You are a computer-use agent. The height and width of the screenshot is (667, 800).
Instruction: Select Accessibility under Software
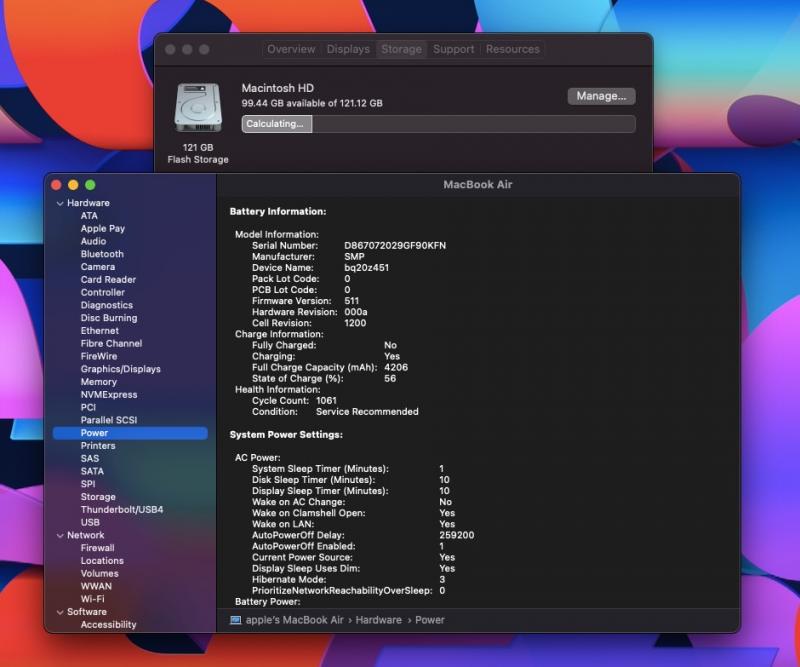pyautogui.click(x=108, y=625)
